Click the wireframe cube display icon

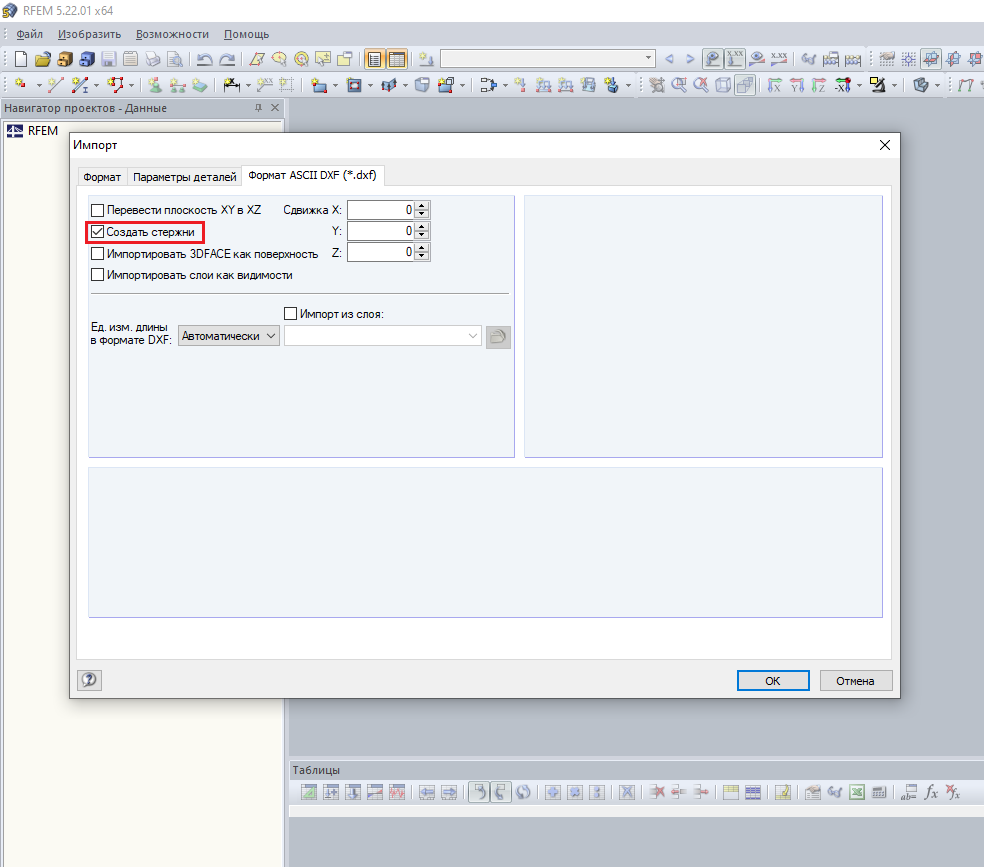(x=723, y=85)
